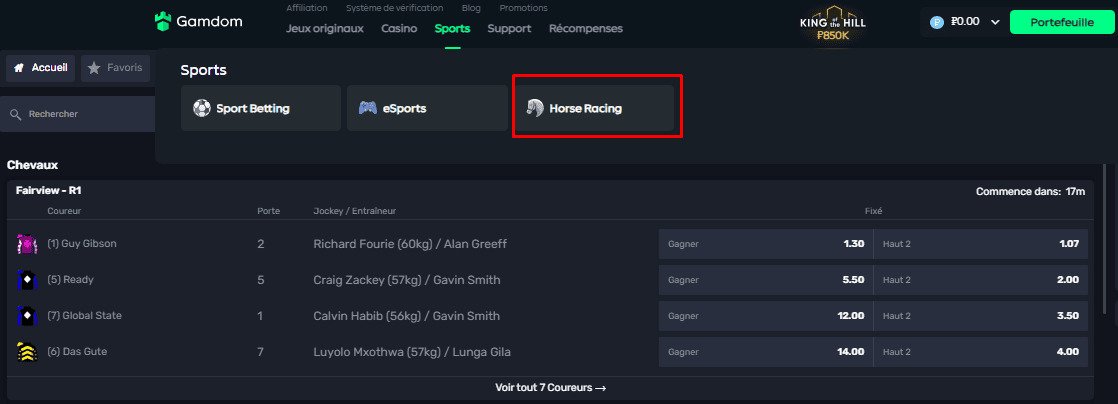Select Haut 2 odds 2.00 for Ready

pos(981,280)
